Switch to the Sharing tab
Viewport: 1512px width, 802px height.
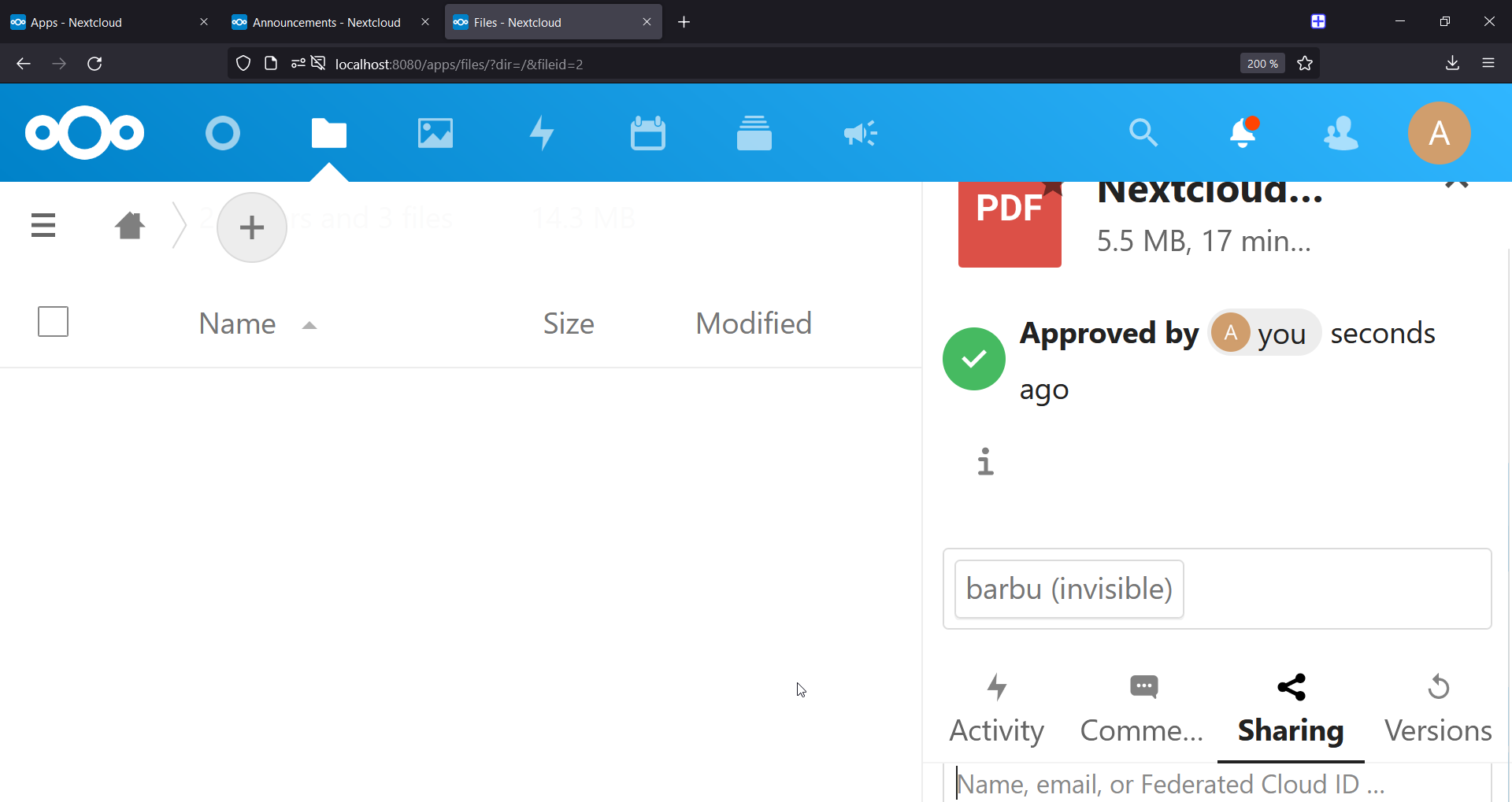pos(1291,708)
